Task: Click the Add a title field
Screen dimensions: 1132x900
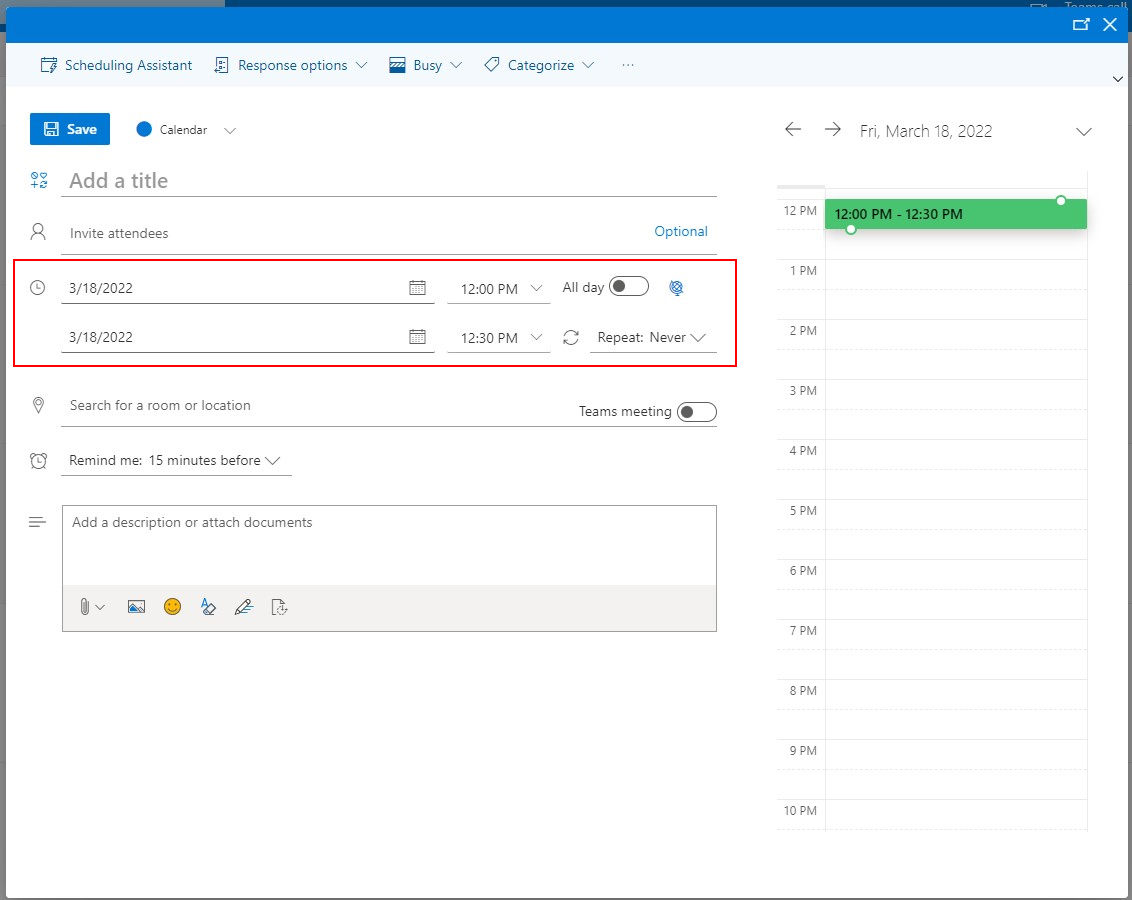Action: point(390,181)
